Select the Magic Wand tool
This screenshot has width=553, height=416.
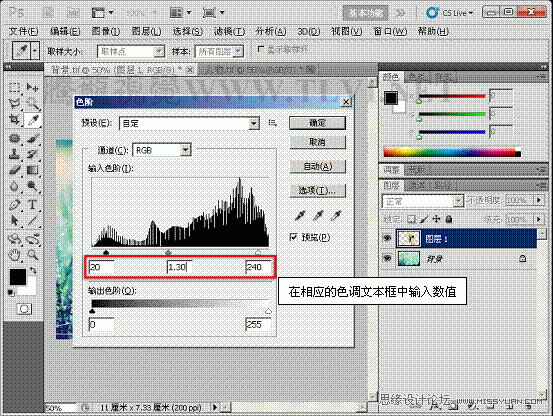[x=32, y=103]
